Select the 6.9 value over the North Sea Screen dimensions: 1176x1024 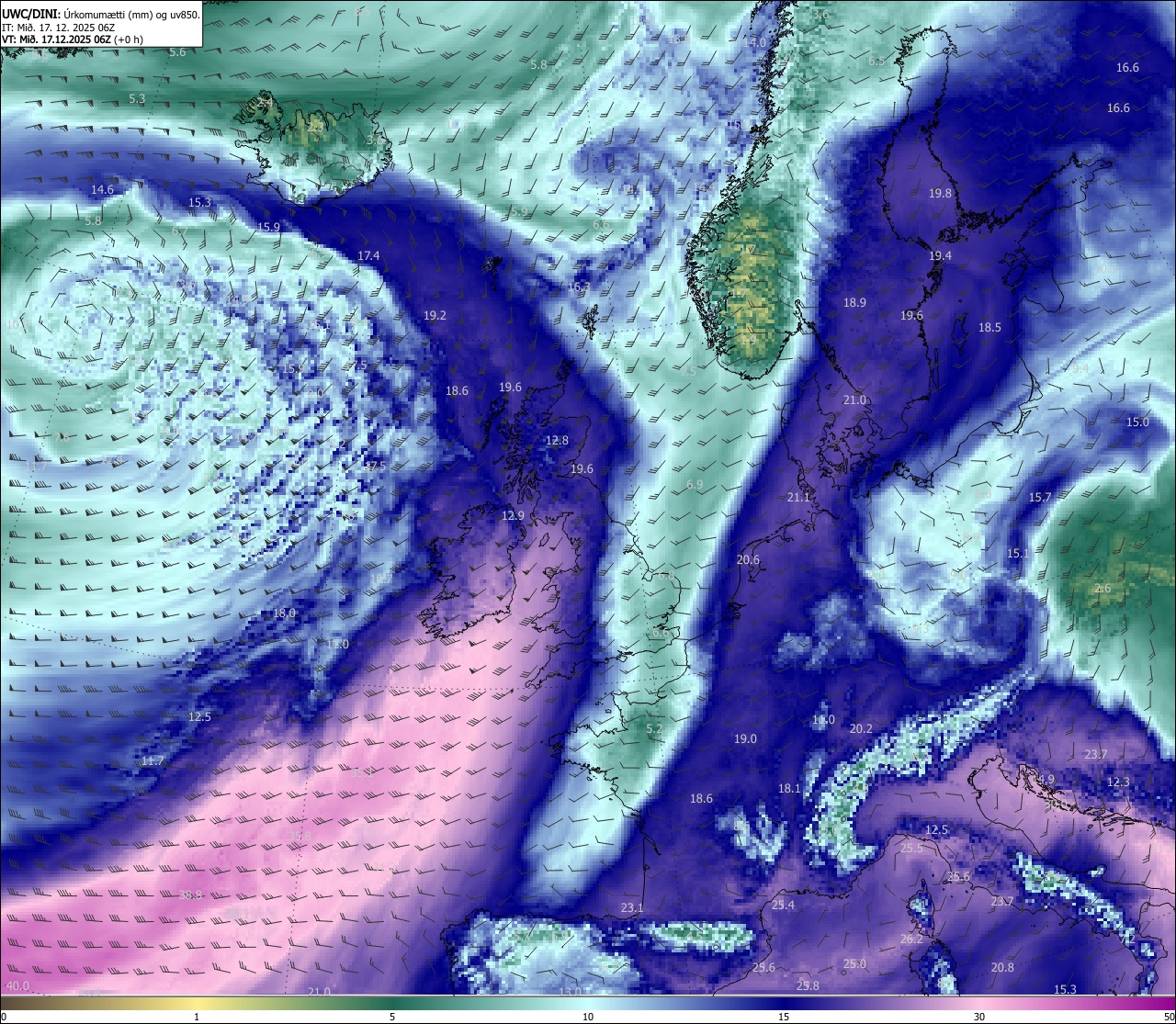(694, 484)
